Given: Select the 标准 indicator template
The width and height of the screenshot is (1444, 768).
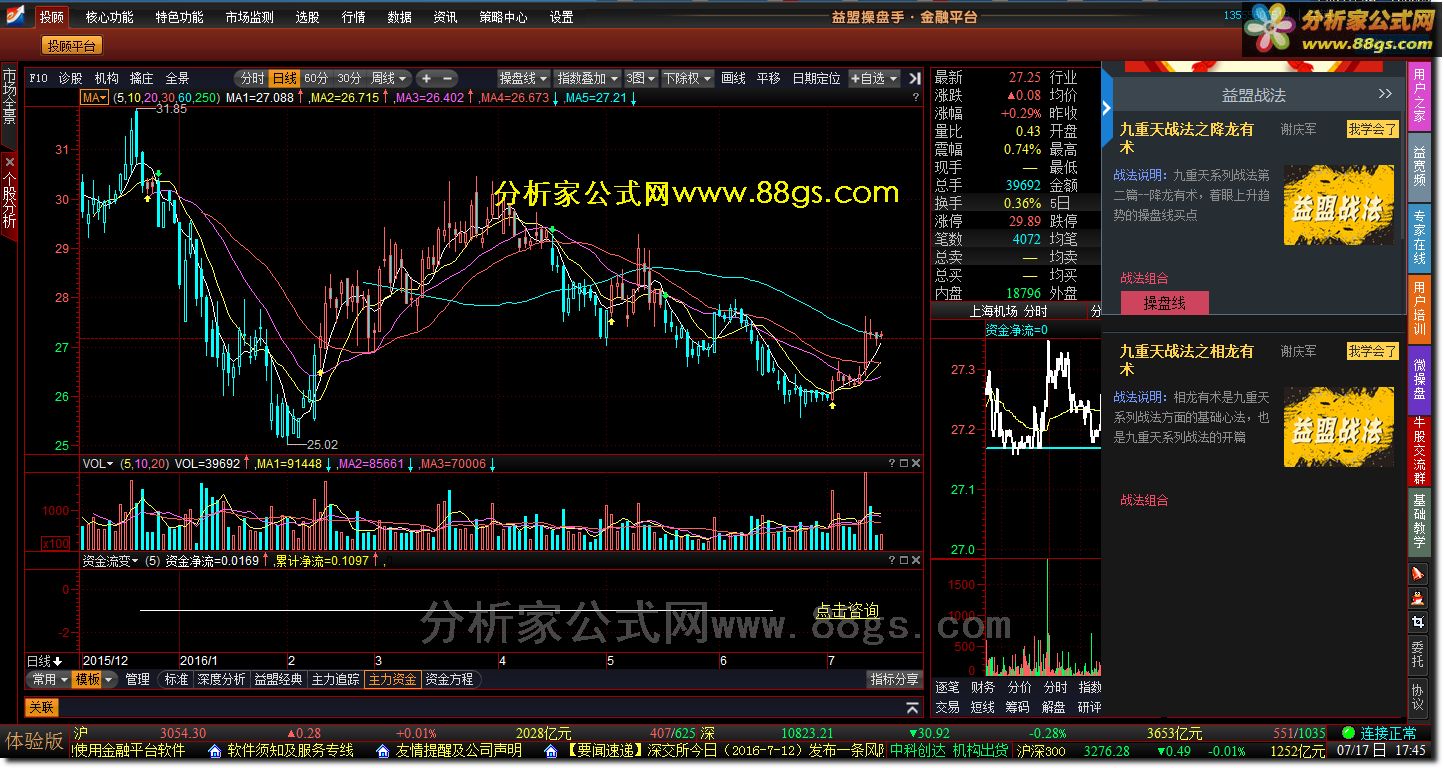Looking at the screenshot, I should click(176, 680).
